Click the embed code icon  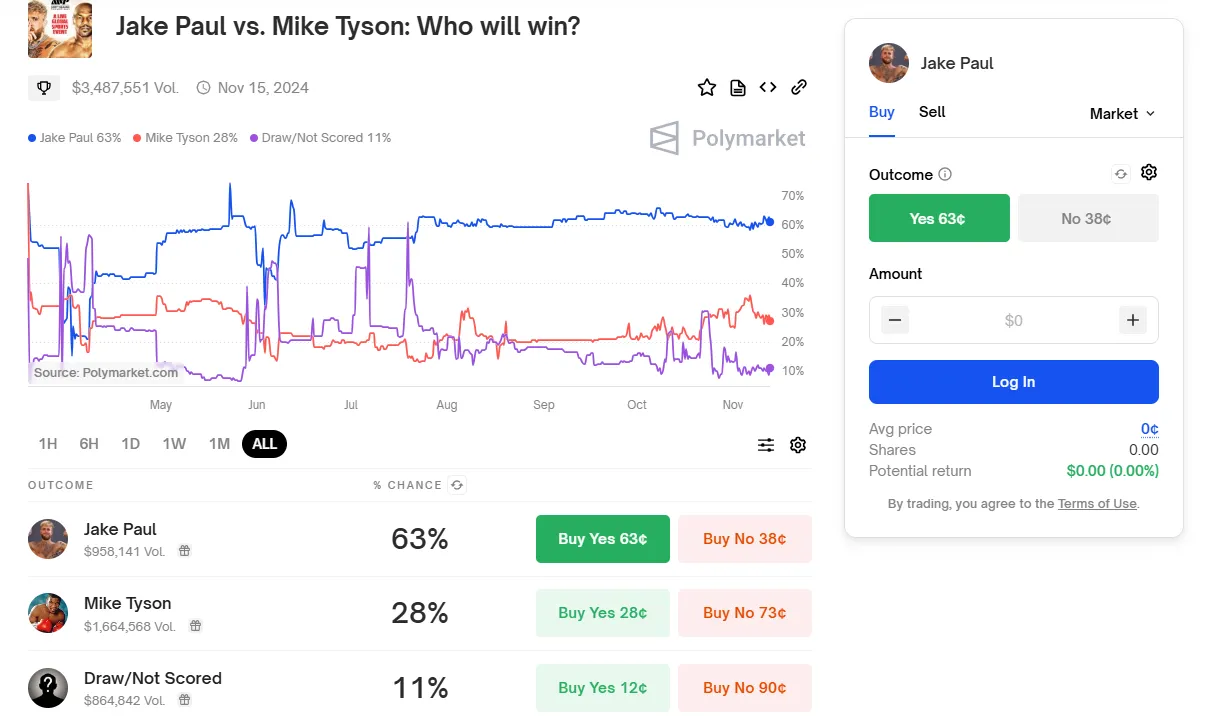coord(768,87)
